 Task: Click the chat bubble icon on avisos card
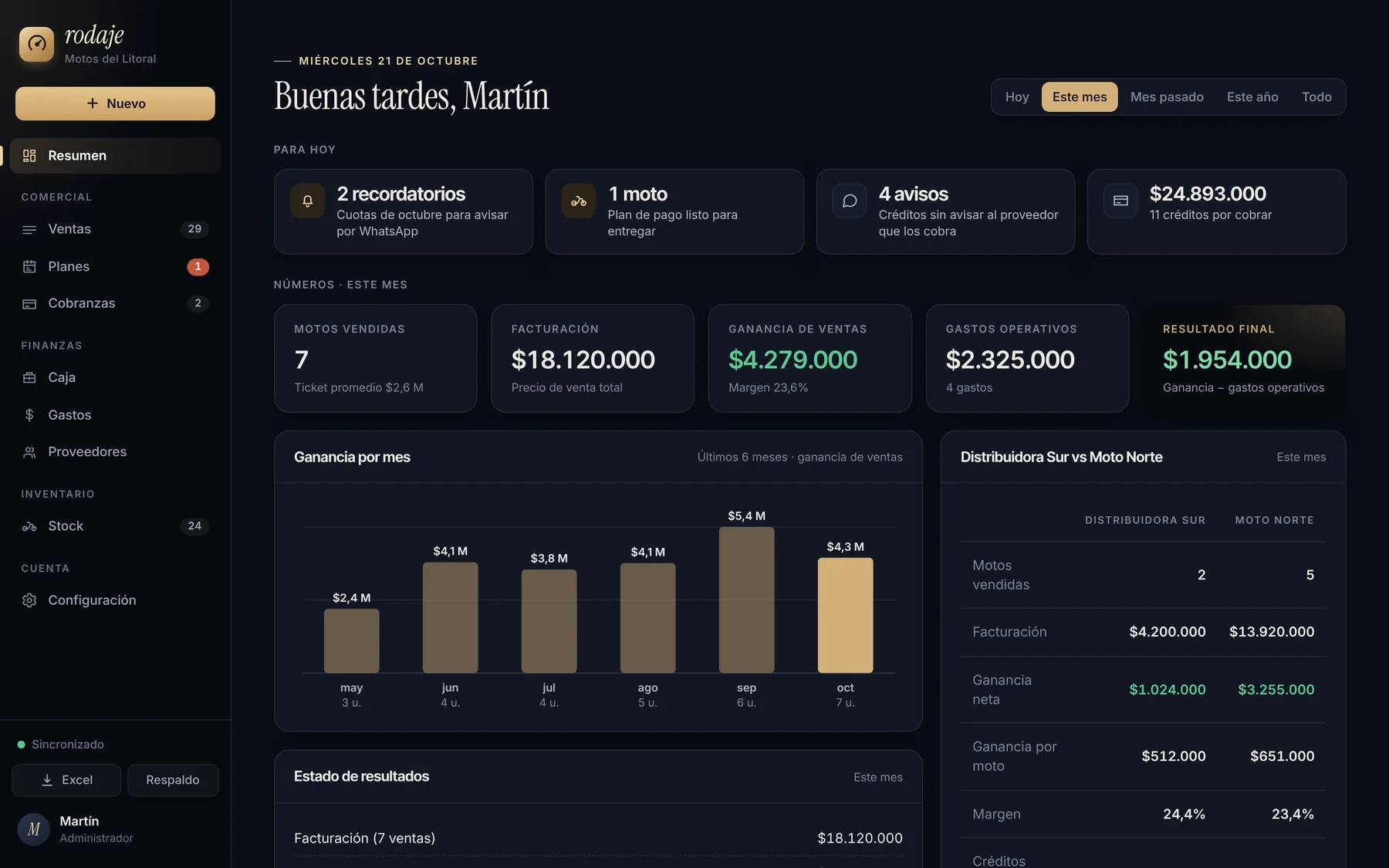[x=850, y=201]
